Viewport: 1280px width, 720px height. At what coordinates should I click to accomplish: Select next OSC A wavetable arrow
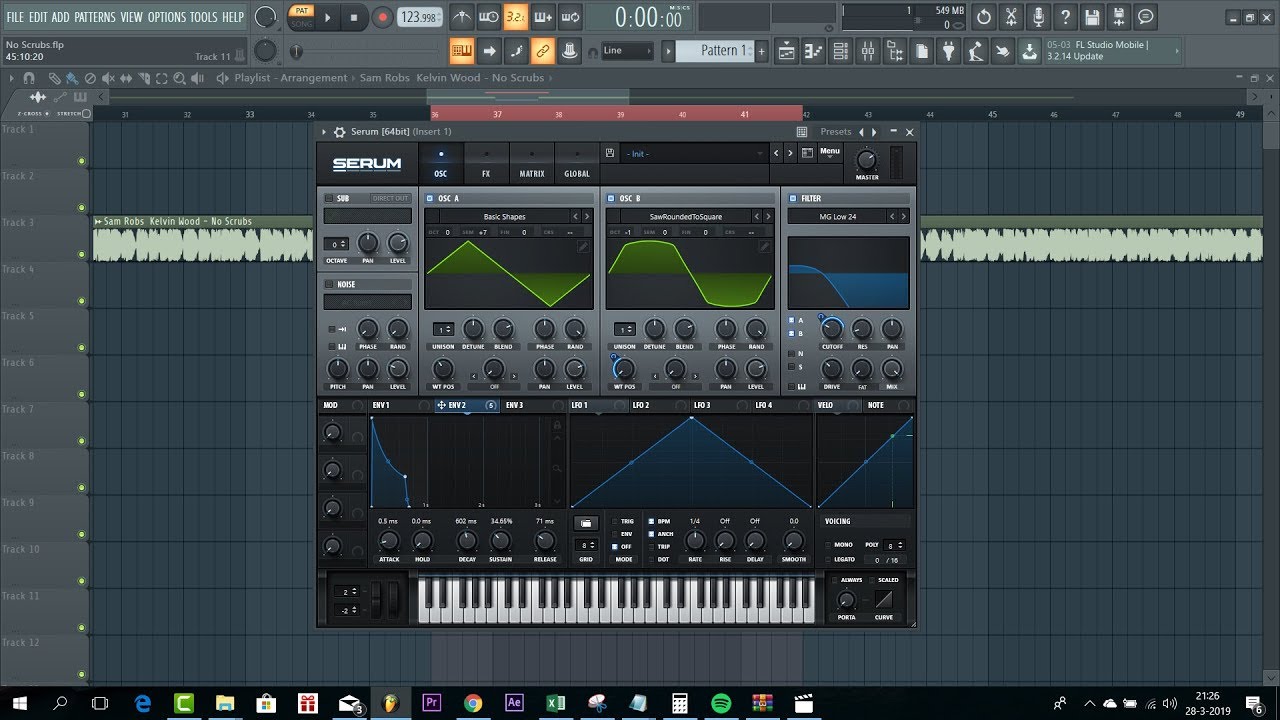click(x=587, y=216)
